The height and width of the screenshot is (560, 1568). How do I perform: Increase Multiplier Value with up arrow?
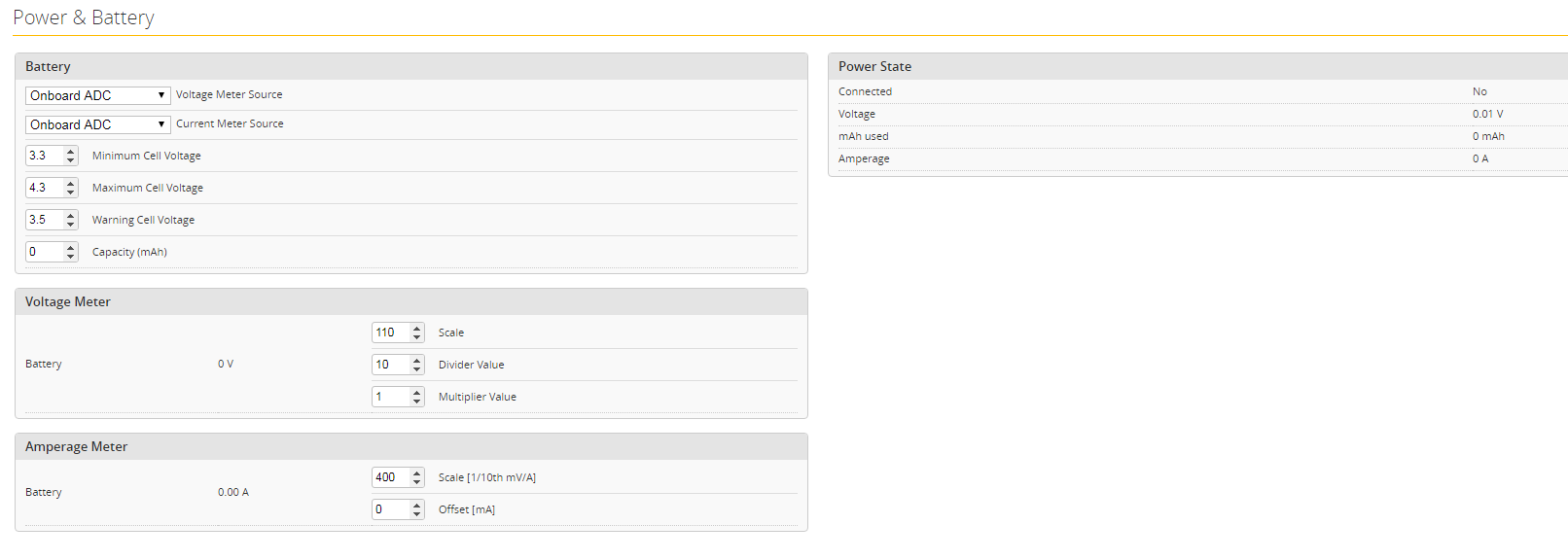[416, 393]
